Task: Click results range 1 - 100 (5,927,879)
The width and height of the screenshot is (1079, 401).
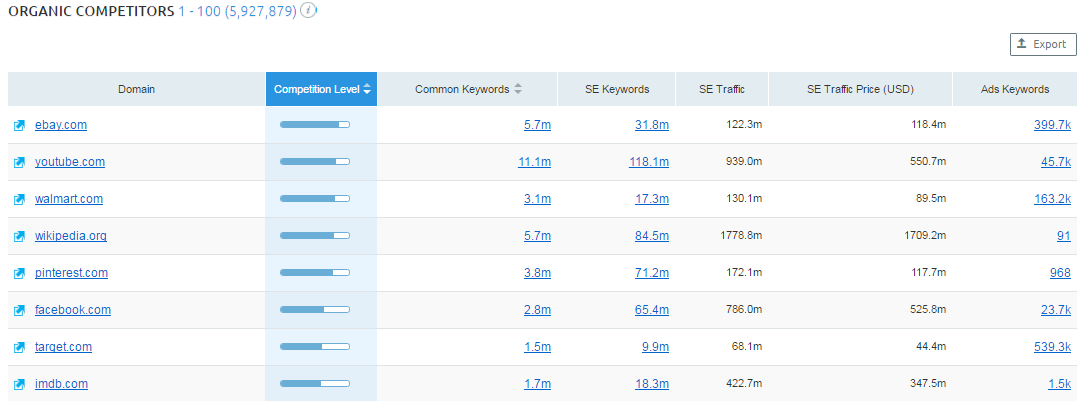Action: [x=237, y=12]
